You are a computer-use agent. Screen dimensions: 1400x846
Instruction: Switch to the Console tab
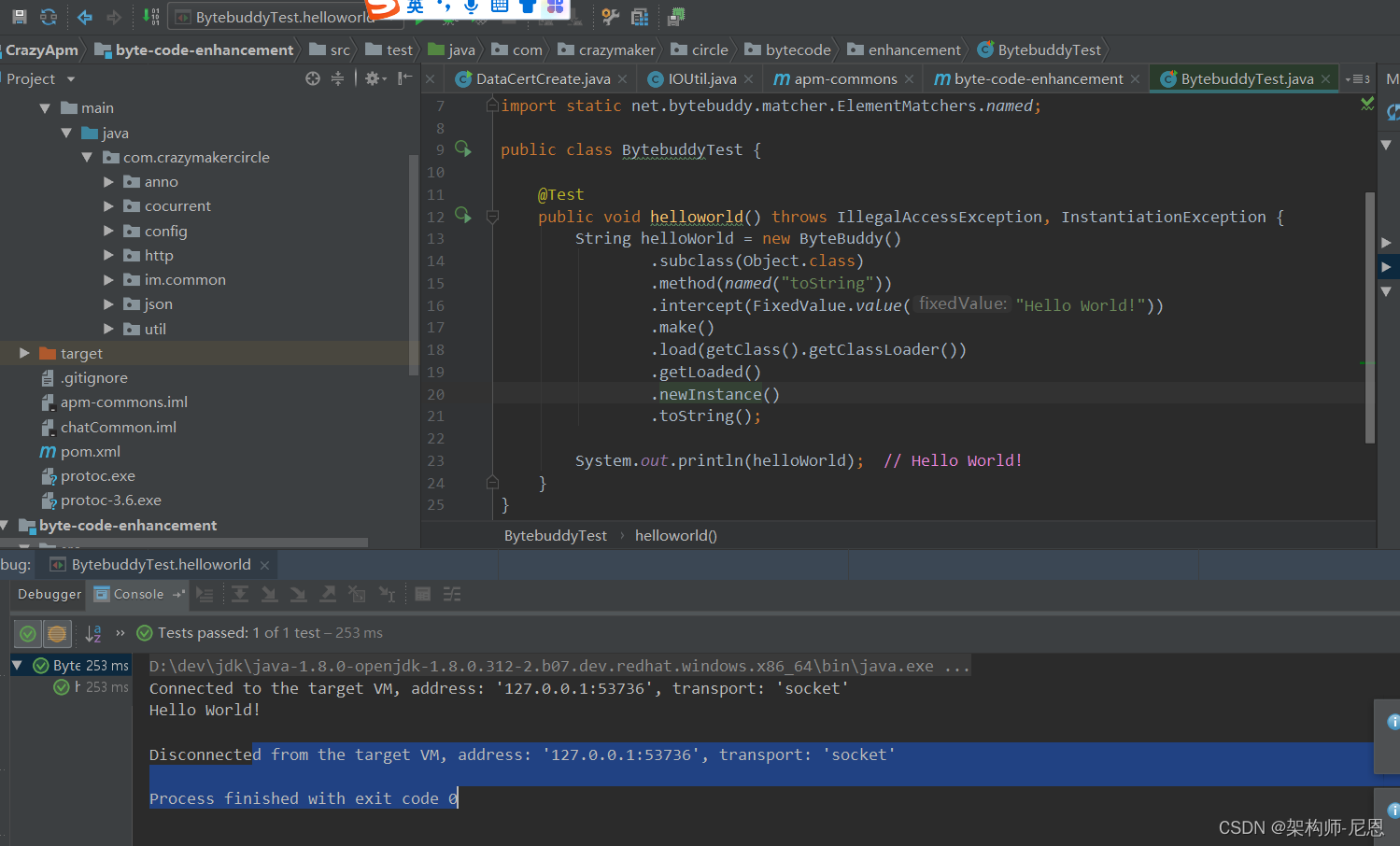click(x=138, y=595)
